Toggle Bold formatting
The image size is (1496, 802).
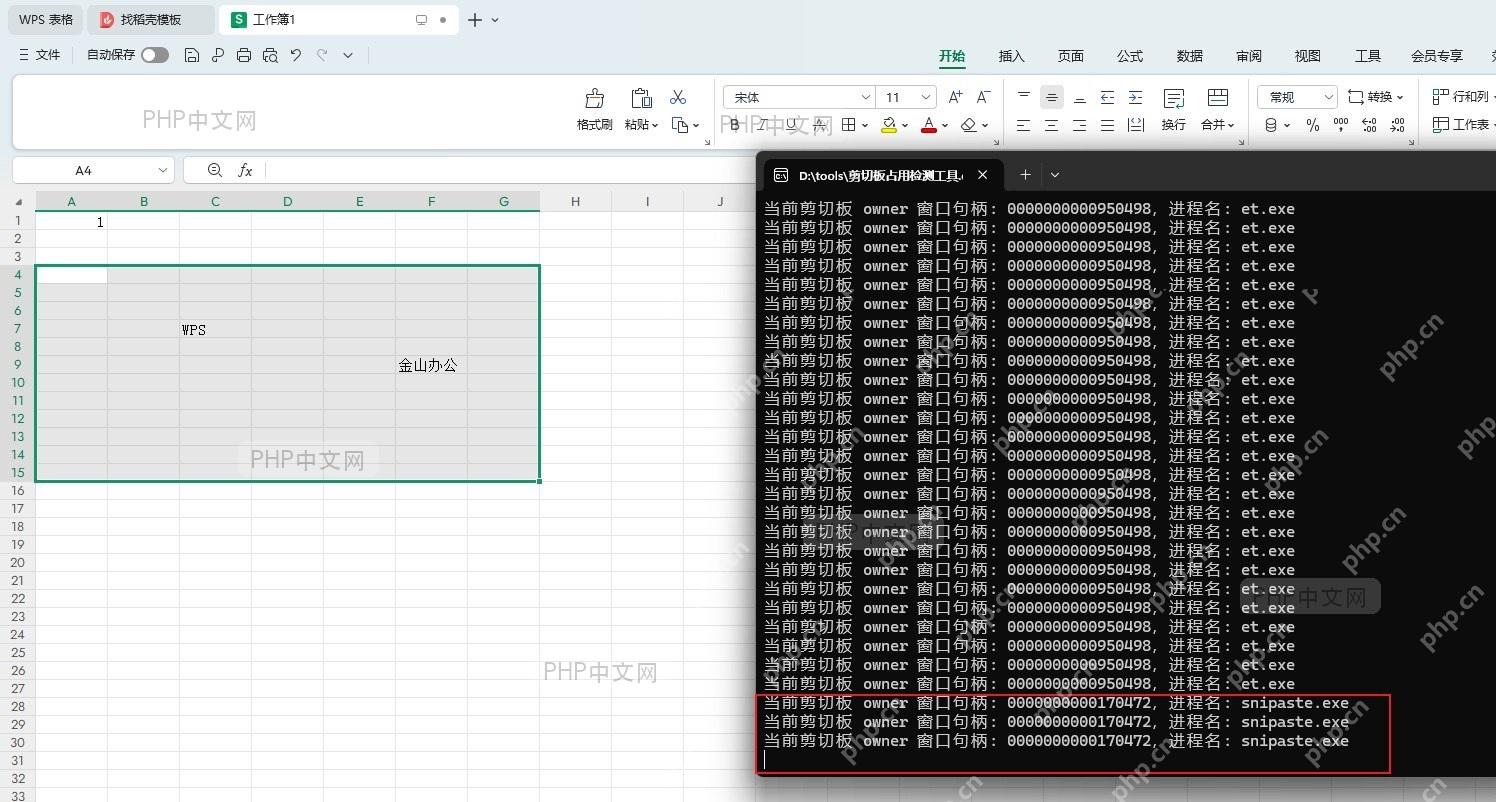[735, 125]
